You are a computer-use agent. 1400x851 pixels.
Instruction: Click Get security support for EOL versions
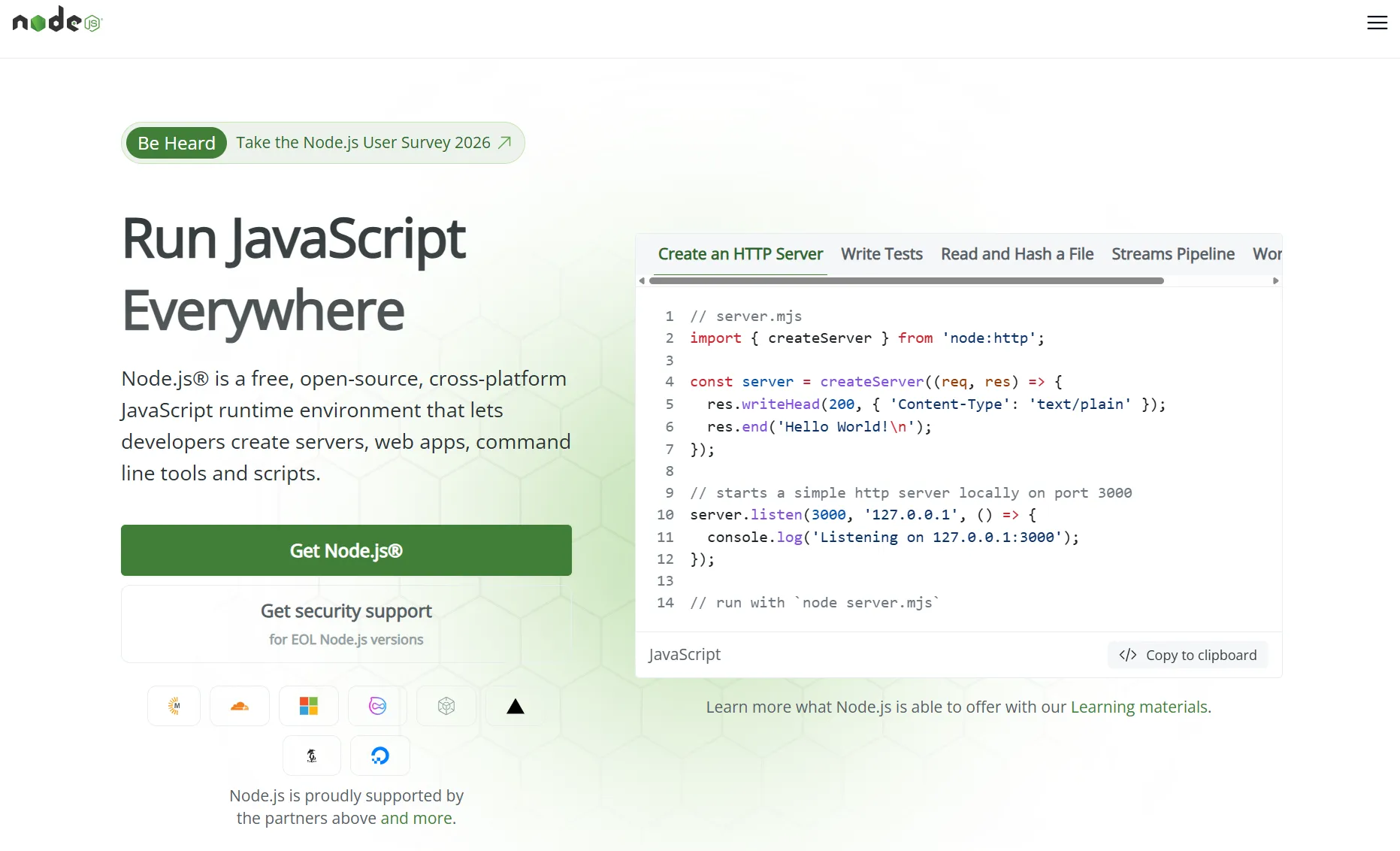tap(346, 624)
